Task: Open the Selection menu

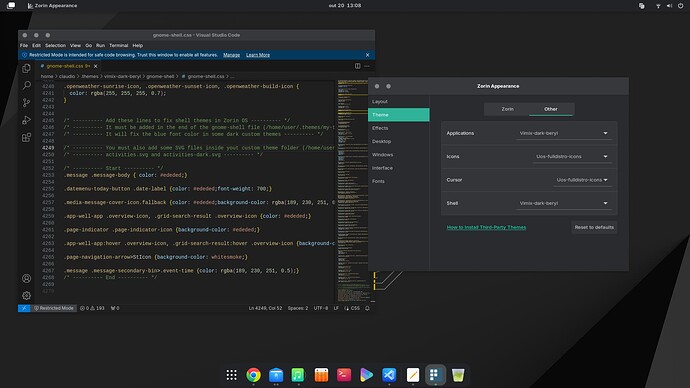Action: (55, 45)
